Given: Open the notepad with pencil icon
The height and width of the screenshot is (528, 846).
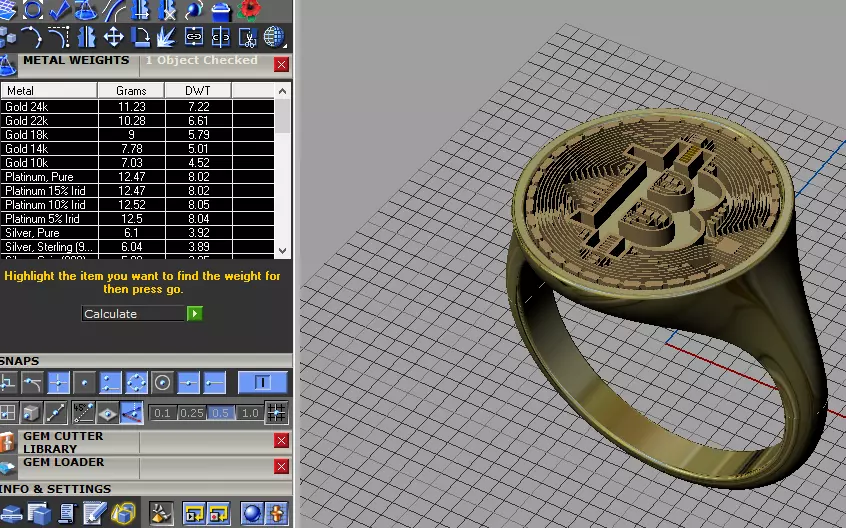Looking at the screenshot, I should [95, 513].
